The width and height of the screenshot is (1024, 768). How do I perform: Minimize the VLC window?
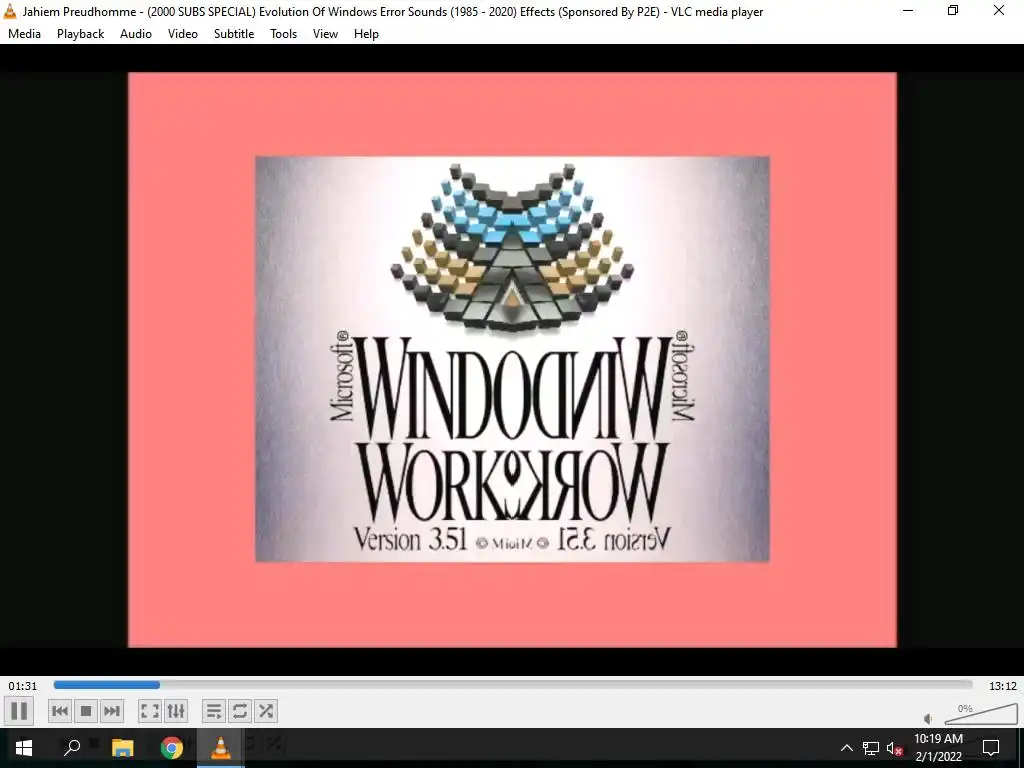[x=908, y=11]
